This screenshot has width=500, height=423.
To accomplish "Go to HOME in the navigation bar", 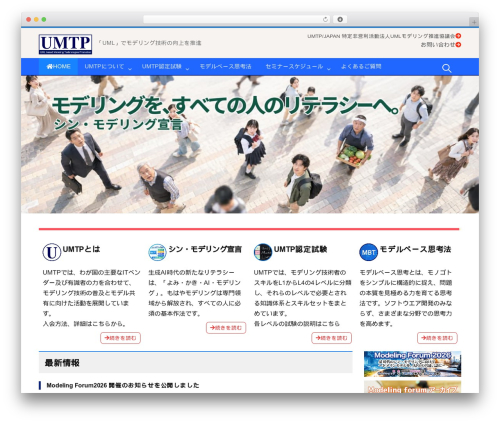I will (59, 67).
